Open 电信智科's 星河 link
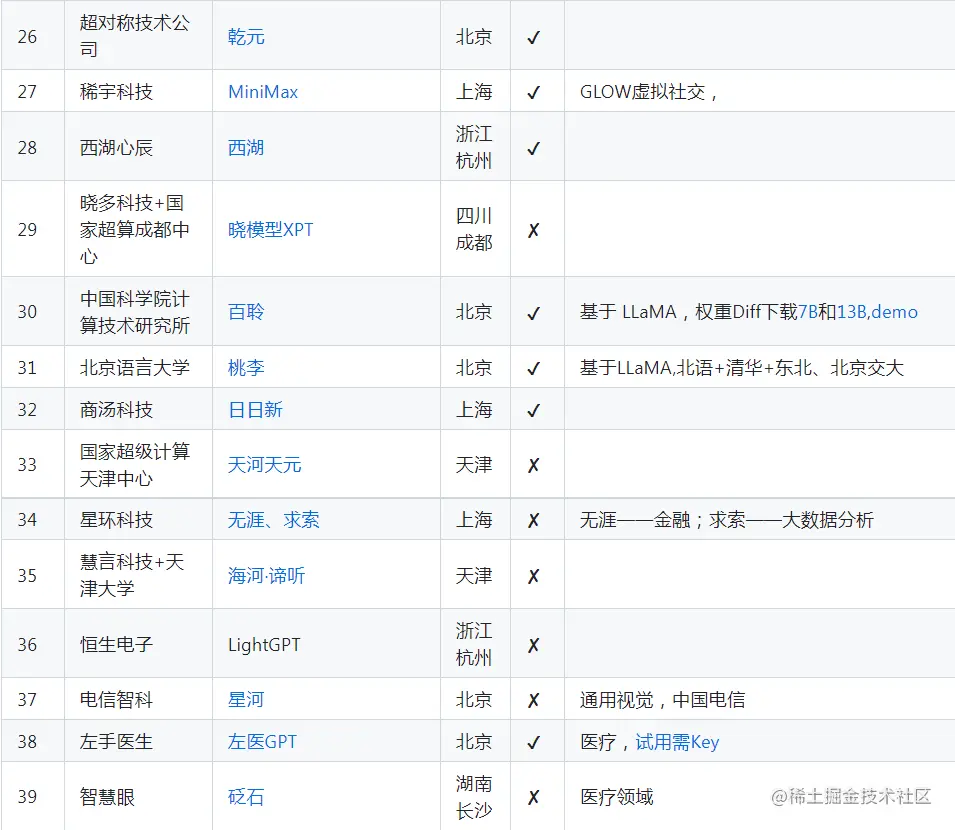The height and width of the screenshot is (830, 955). pos(244,700)
